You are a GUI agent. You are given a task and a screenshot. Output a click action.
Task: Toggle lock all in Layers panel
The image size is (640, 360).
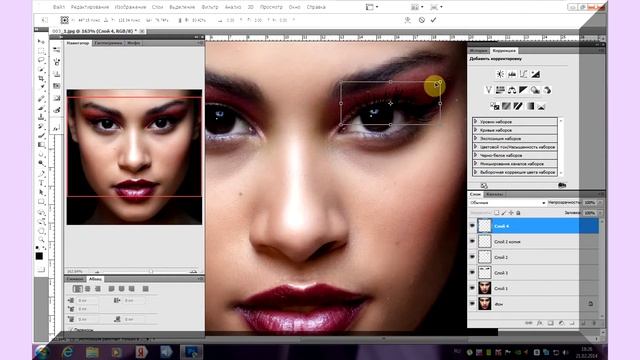pos(518,213)
